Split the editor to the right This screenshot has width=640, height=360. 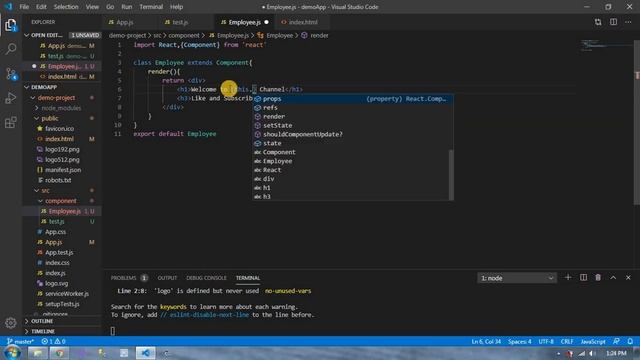click(x=613, y=22)
